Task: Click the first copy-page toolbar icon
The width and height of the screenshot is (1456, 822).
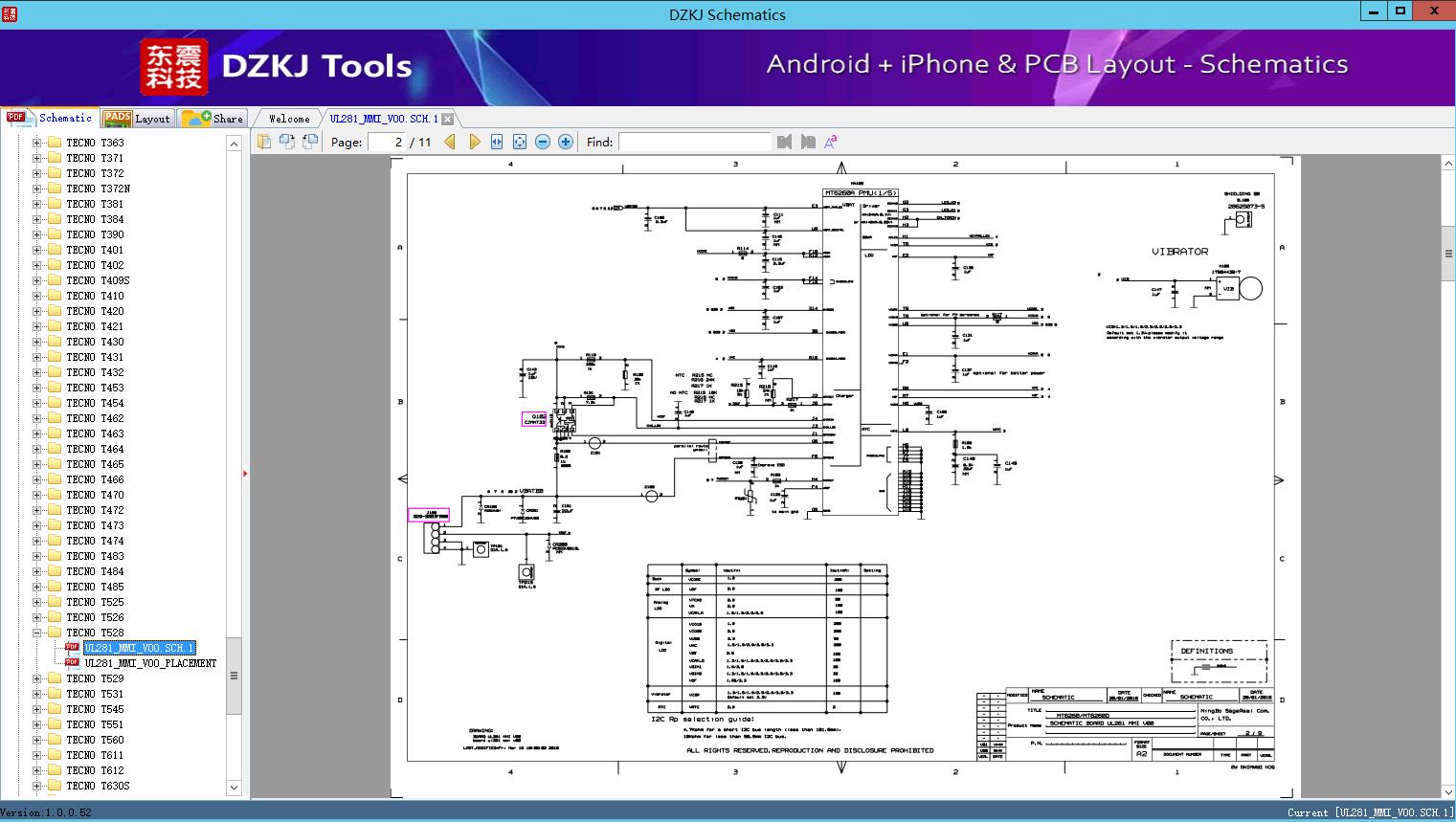Action: 264,142
